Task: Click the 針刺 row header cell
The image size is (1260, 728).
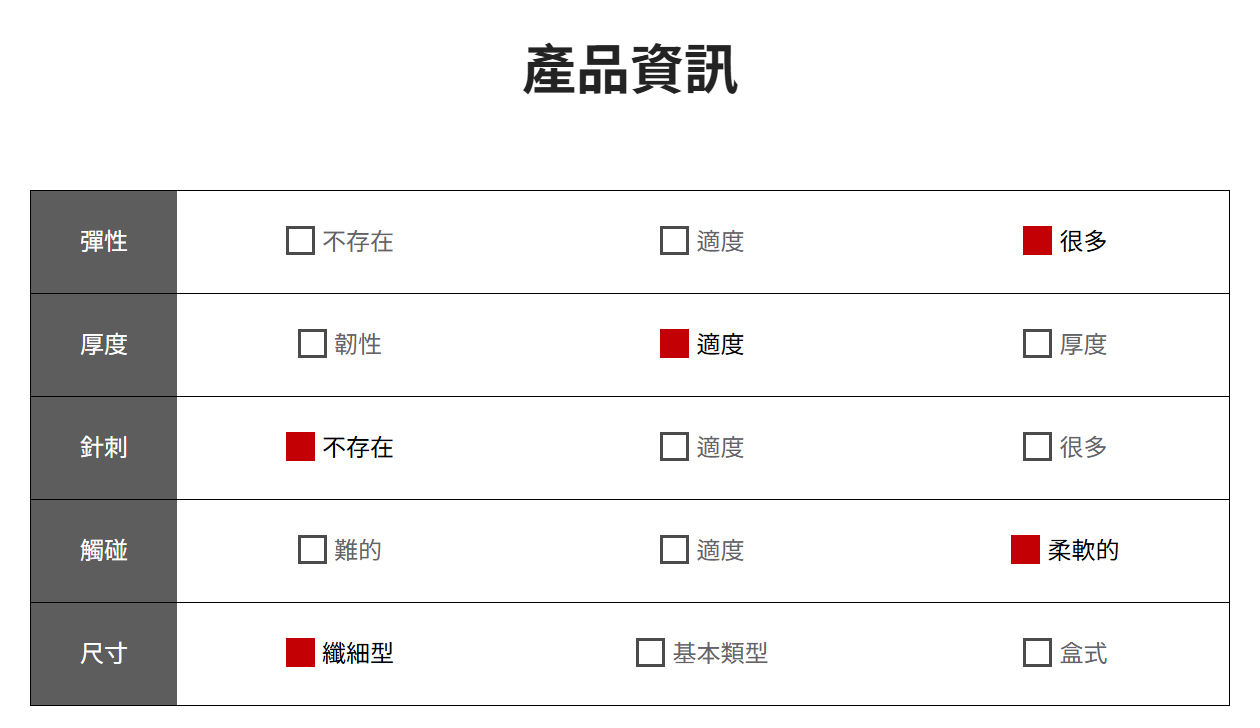Action: coord(104,448)
